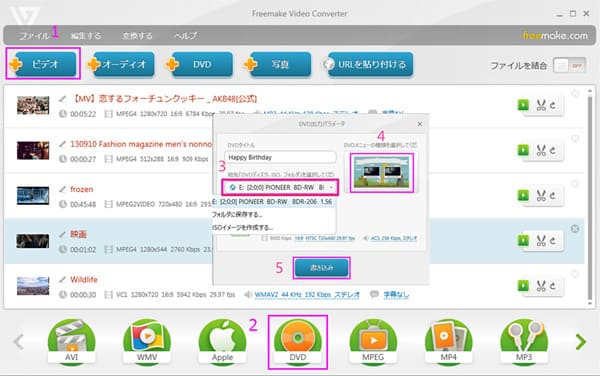Toggle the ファイルを結合 OFF switch
This screenshot has height=376, width=600.
pyautogui.click(x=569, y=66)
